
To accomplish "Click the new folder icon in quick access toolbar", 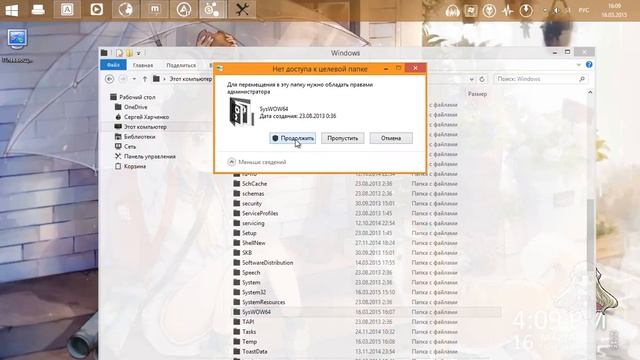I will 129,53.
